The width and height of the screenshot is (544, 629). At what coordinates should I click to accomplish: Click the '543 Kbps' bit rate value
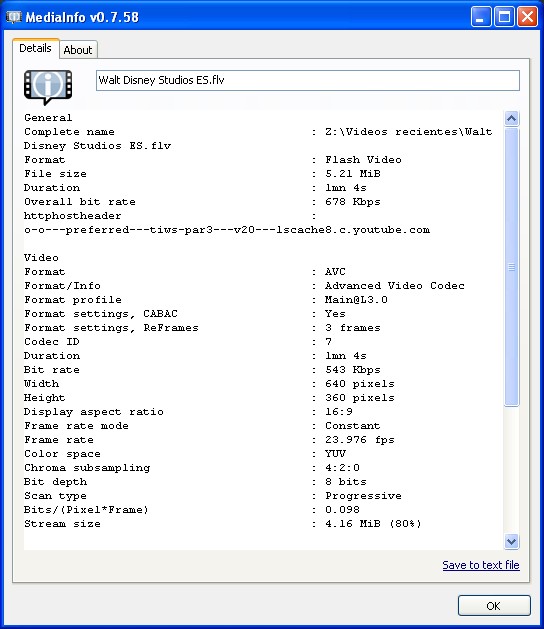353,370
